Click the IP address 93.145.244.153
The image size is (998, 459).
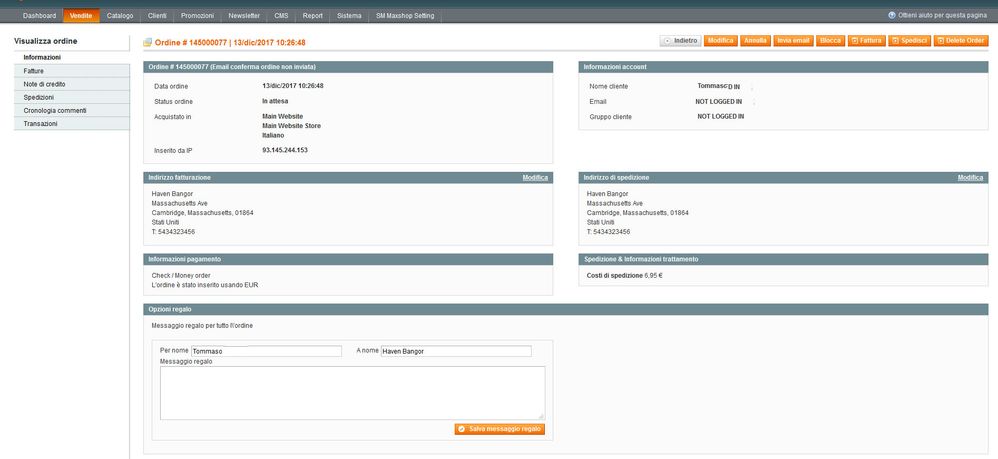[x=285, y=150]
